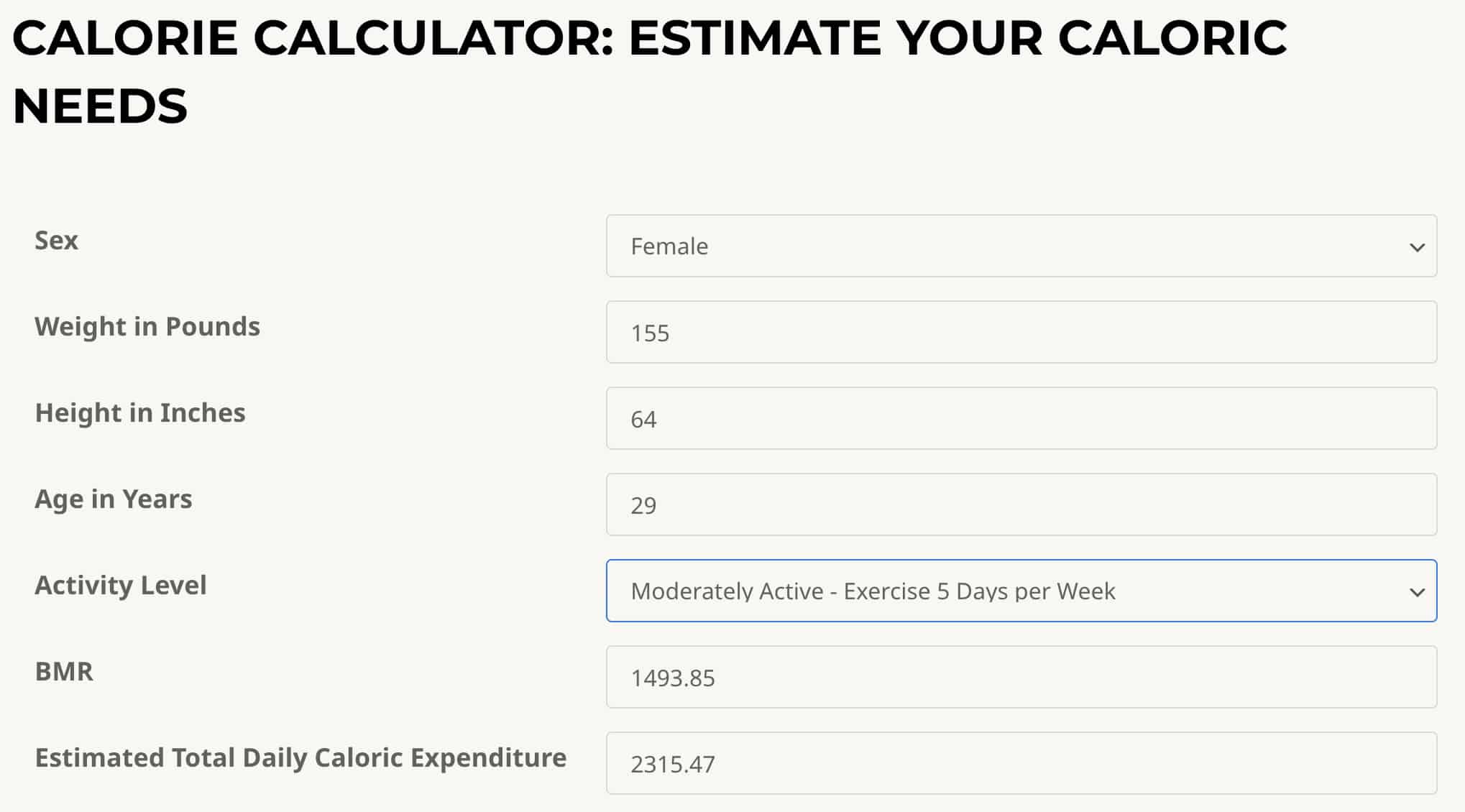Click the Activity Level label
1465x812 pixels.
(121, 584)
